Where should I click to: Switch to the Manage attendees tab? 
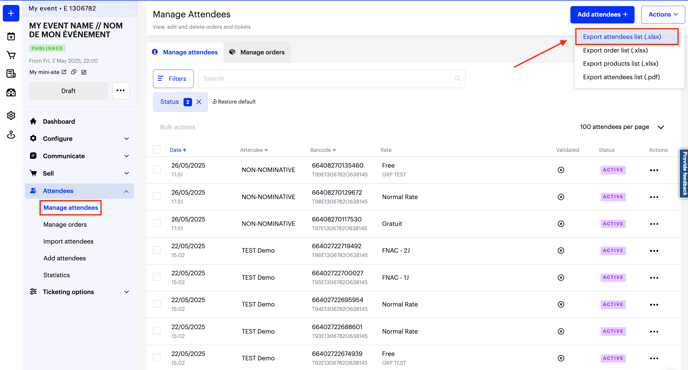[185, 52]
